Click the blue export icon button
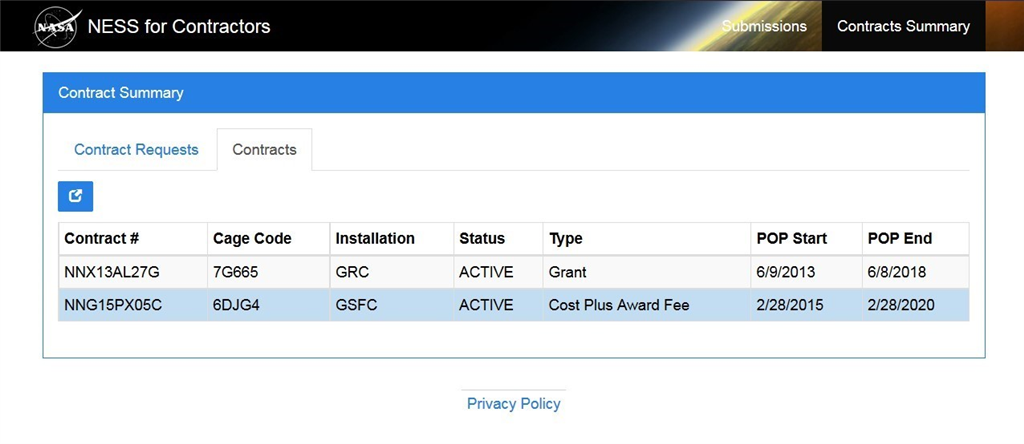Image resolution: width=1024 pixels, height=444 pixels. 75,196
